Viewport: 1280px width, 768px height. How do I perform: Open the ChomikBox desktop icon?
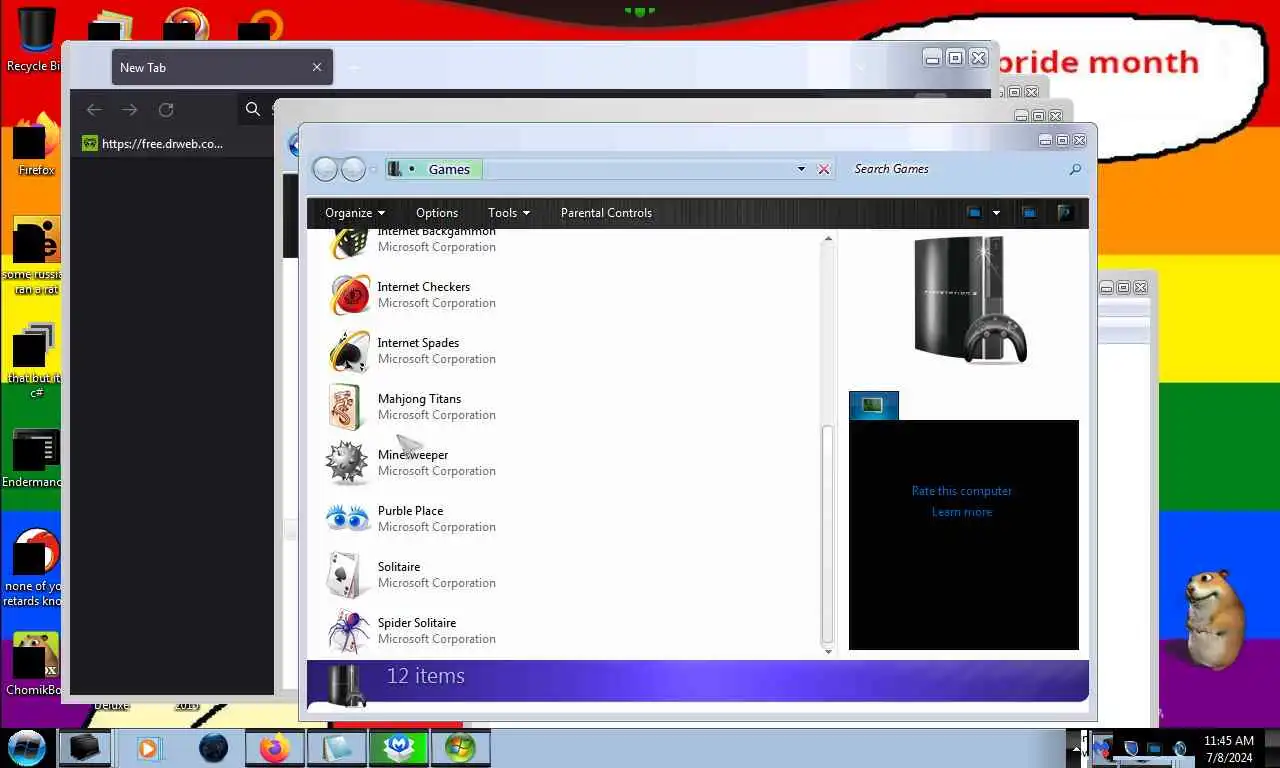(34, 664)
